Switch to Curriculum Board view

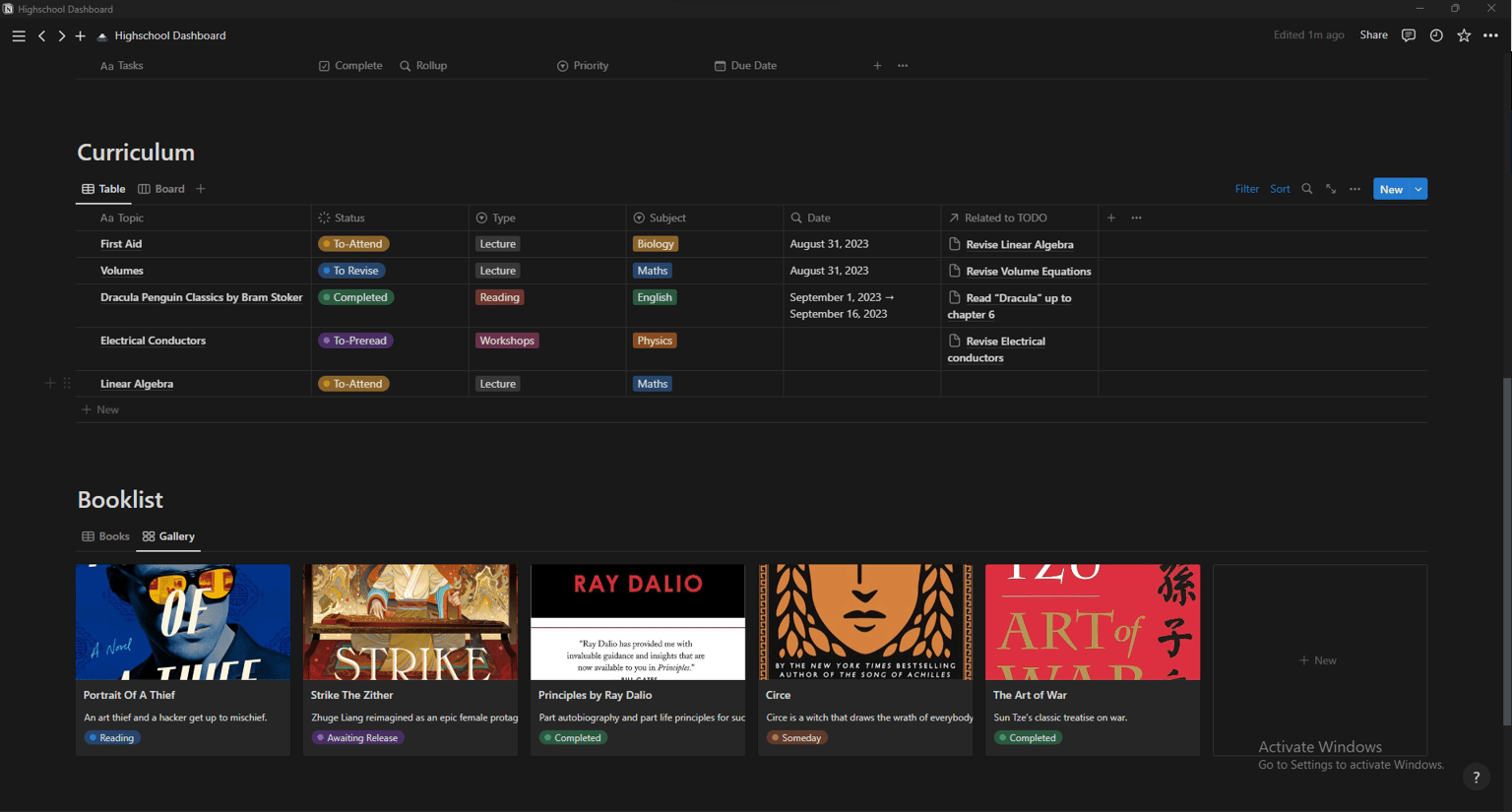point(161,189)
